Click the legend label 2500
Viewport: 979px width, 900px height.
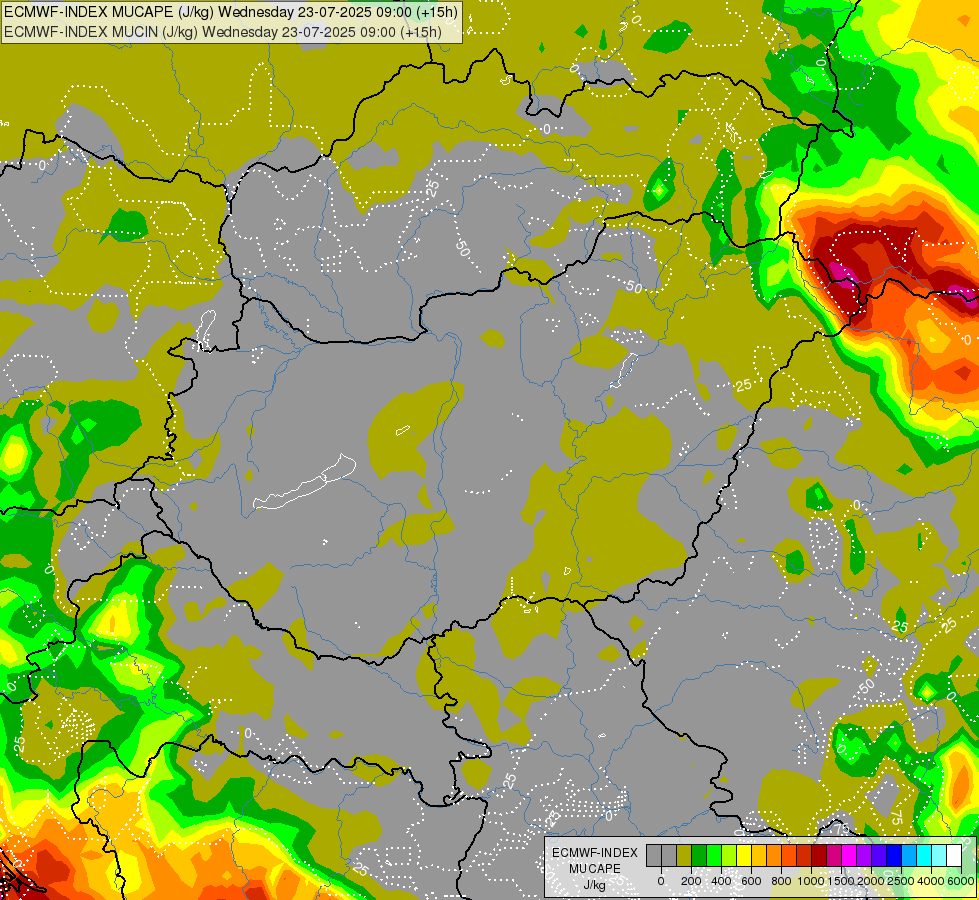pos(901,881)
